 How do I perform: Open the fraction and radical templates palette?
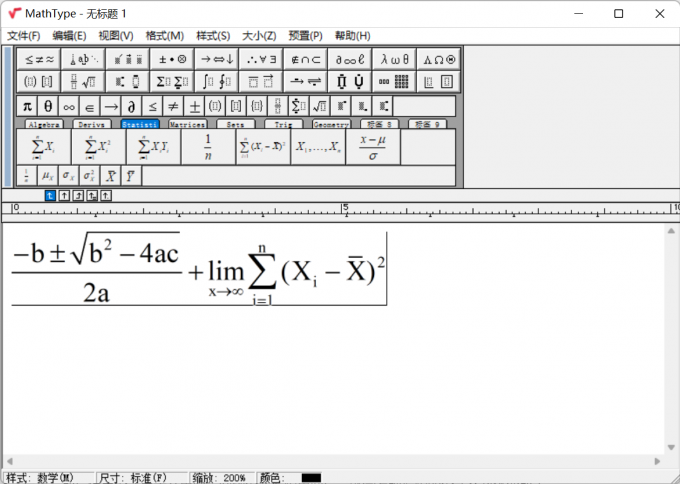point(83,82)
